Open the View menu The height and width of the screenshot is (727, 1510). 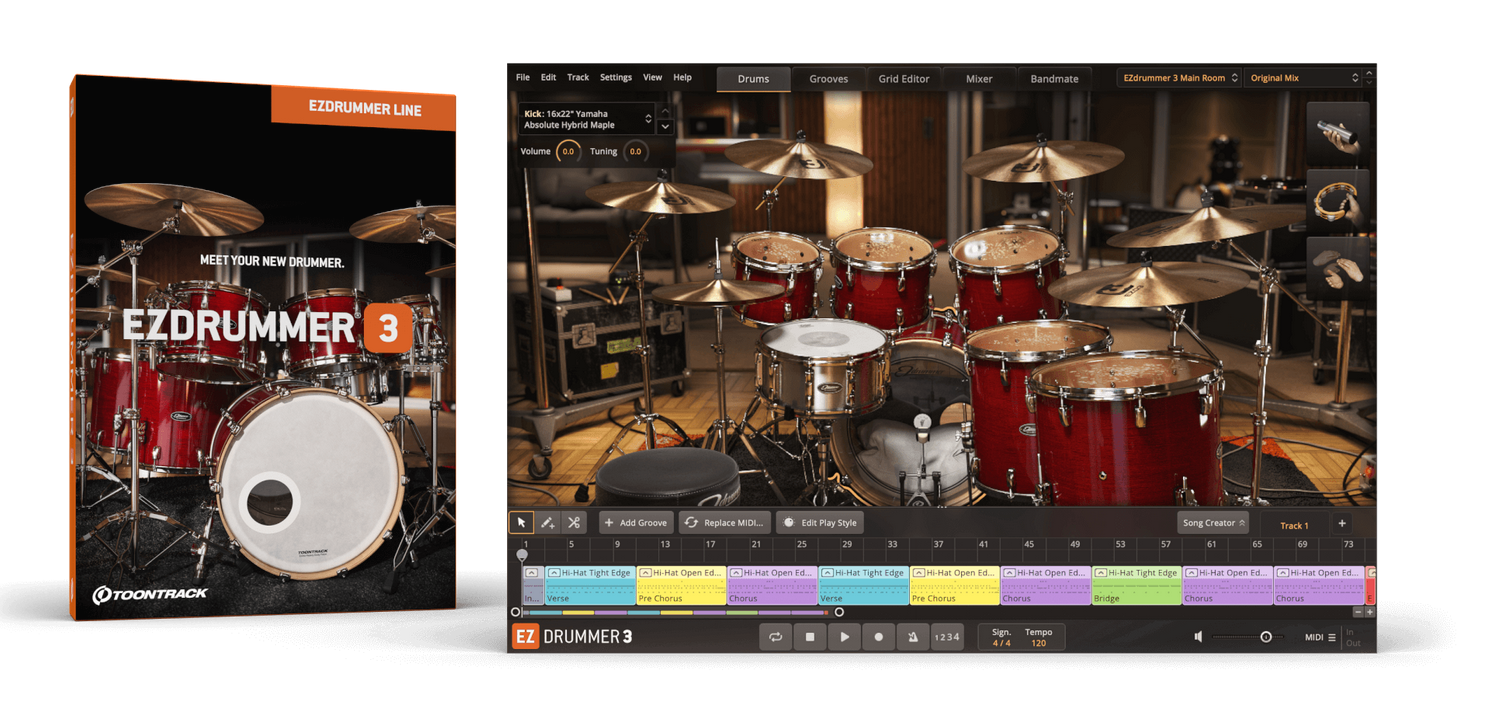tap(652, 78)
